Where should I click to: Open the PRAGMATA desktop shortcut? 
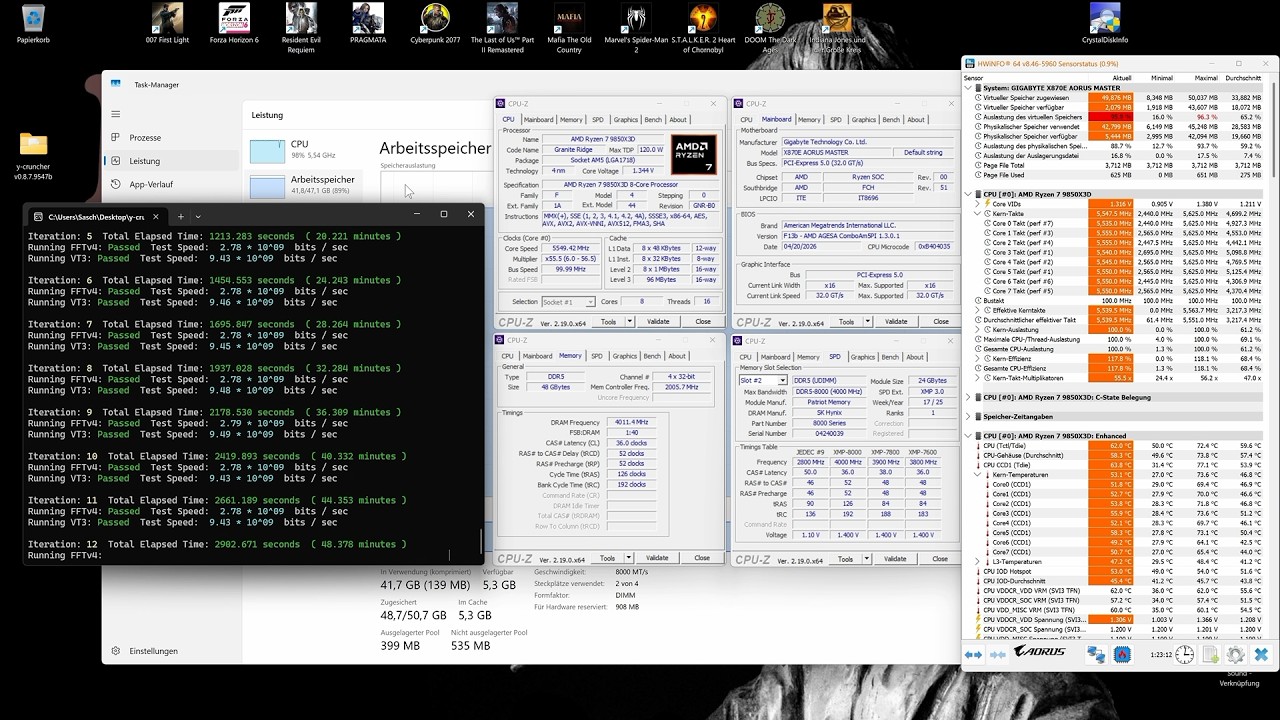coord(368,24)
